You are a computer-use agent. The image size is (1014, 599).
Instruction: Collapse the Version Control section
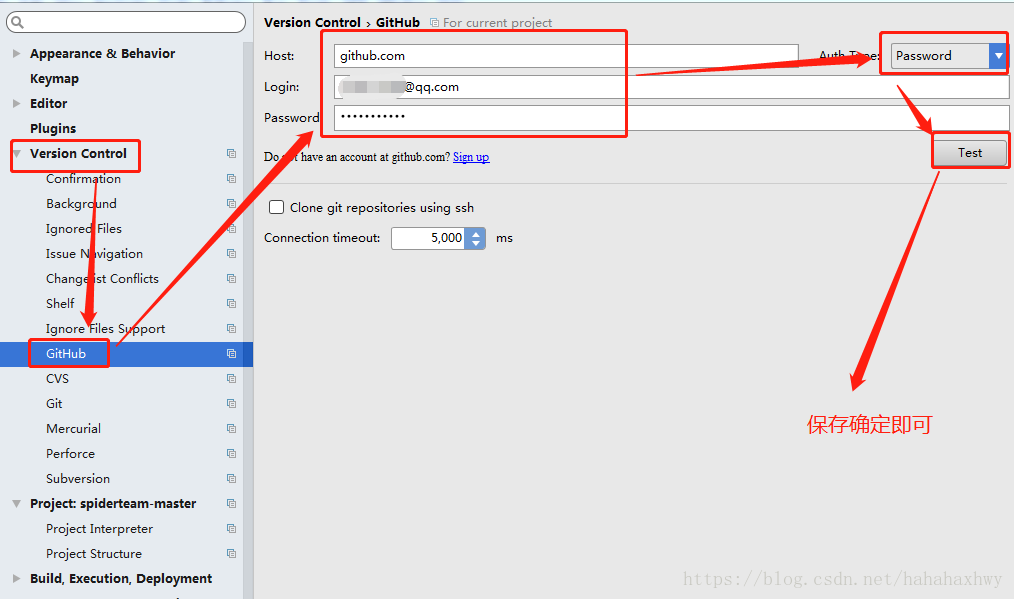coord(17,153)
